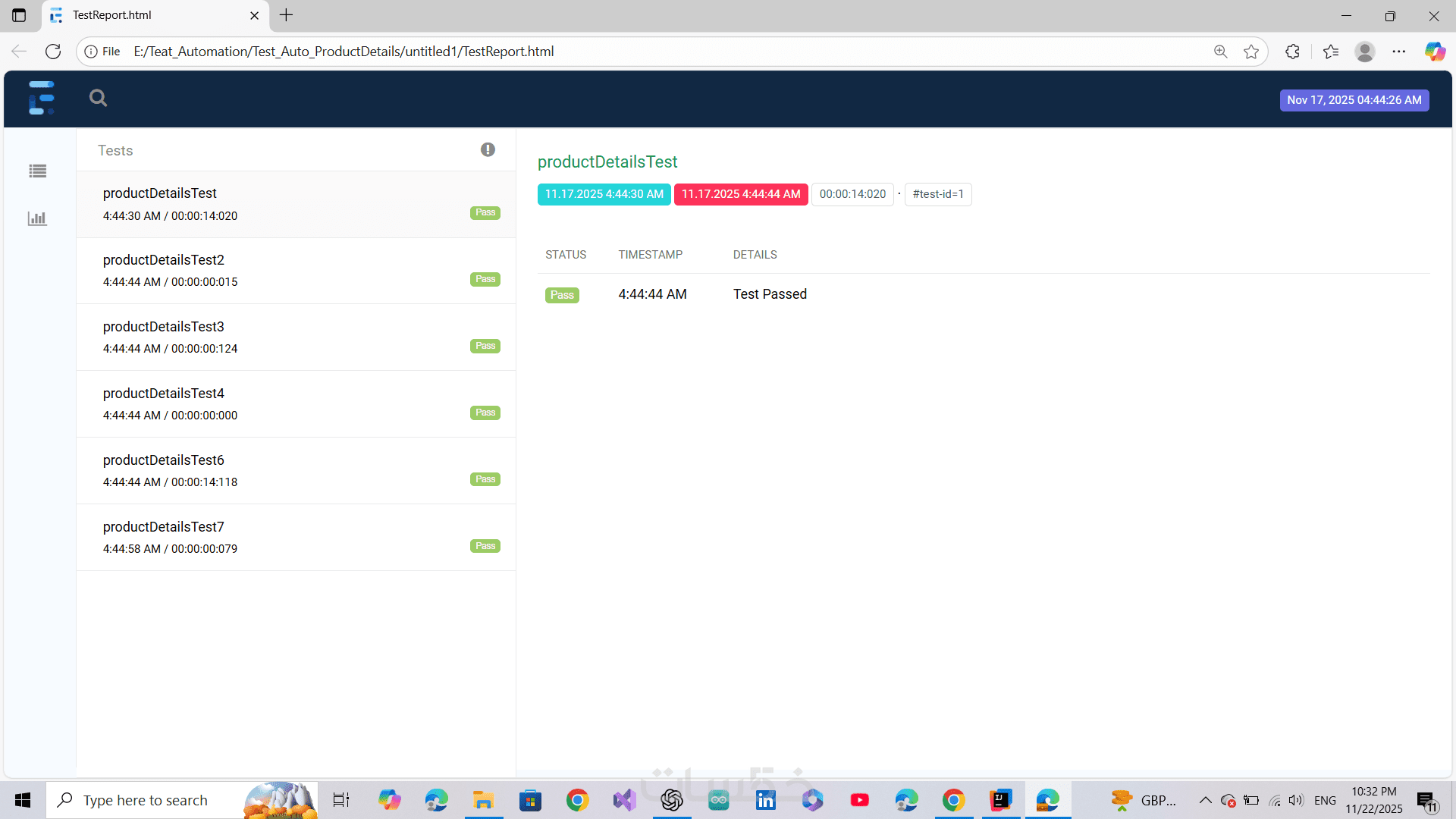Open a new browser tab
The height and width of the screenshot is (819, 1456).
click(x=286, y=15)
